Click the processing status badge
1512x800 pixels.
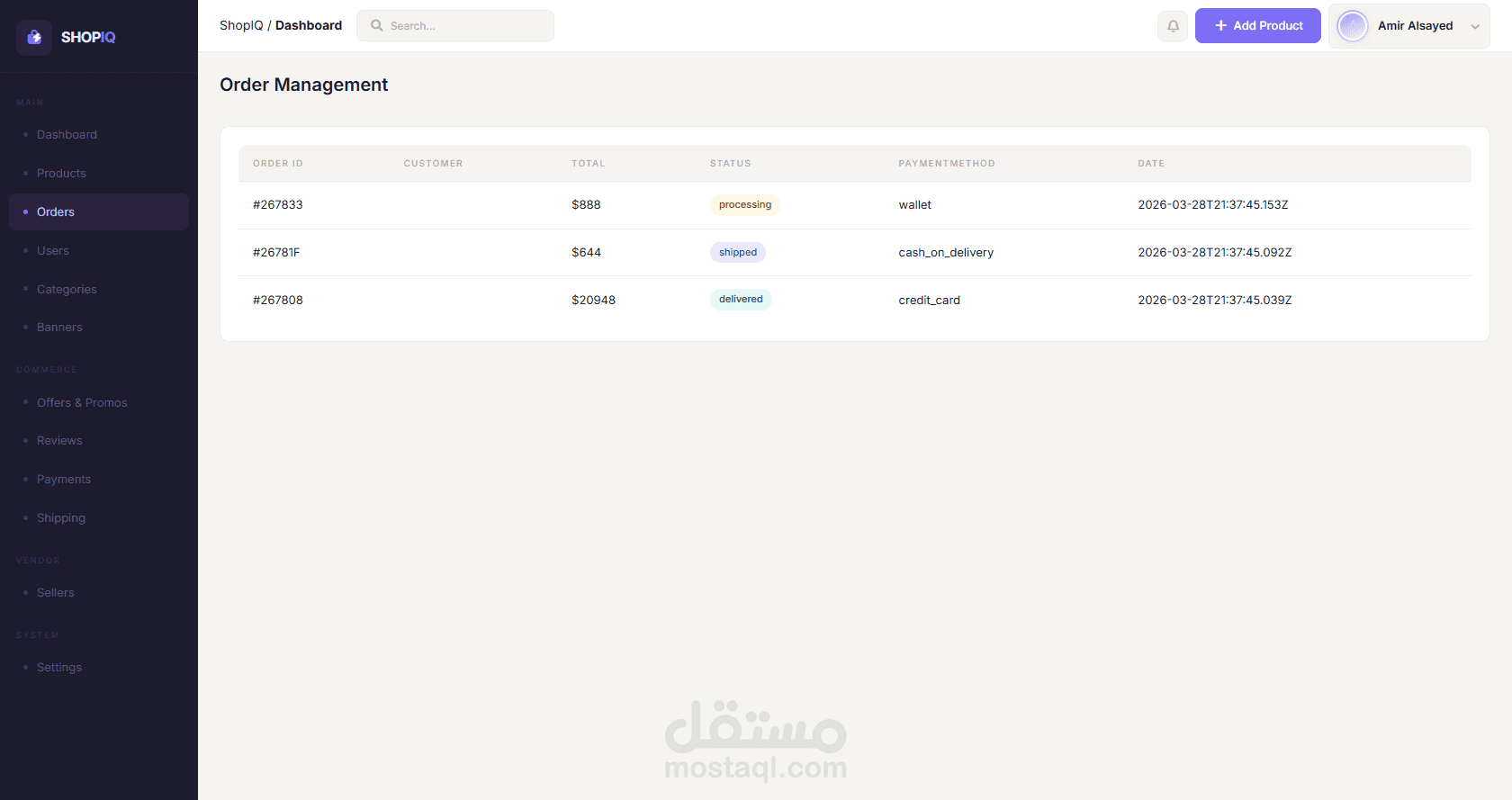tap(745, 205)
